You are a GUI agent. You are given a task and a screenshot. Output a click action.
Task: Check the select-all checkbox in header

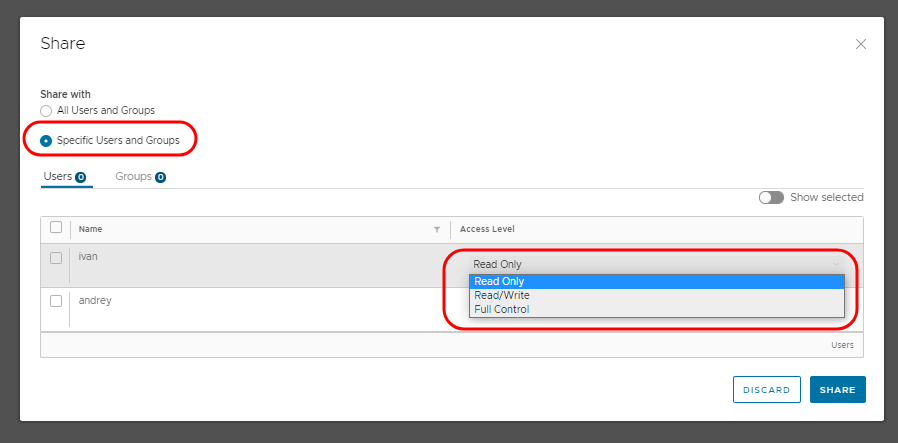[56, 228]
